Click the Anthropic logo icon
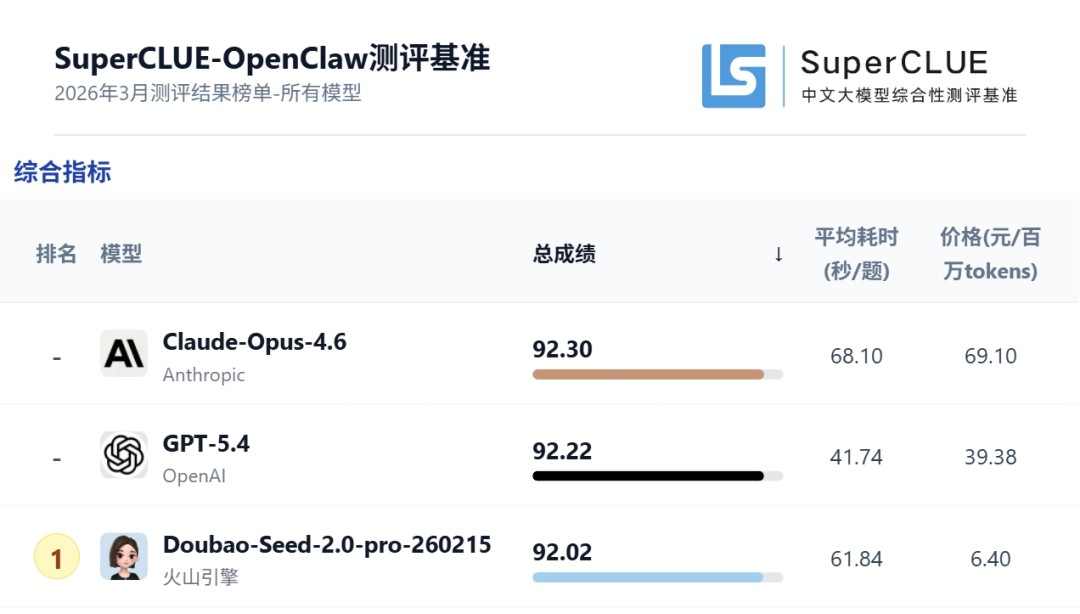The image size is (1080, 614). click(x=124, y=354)
